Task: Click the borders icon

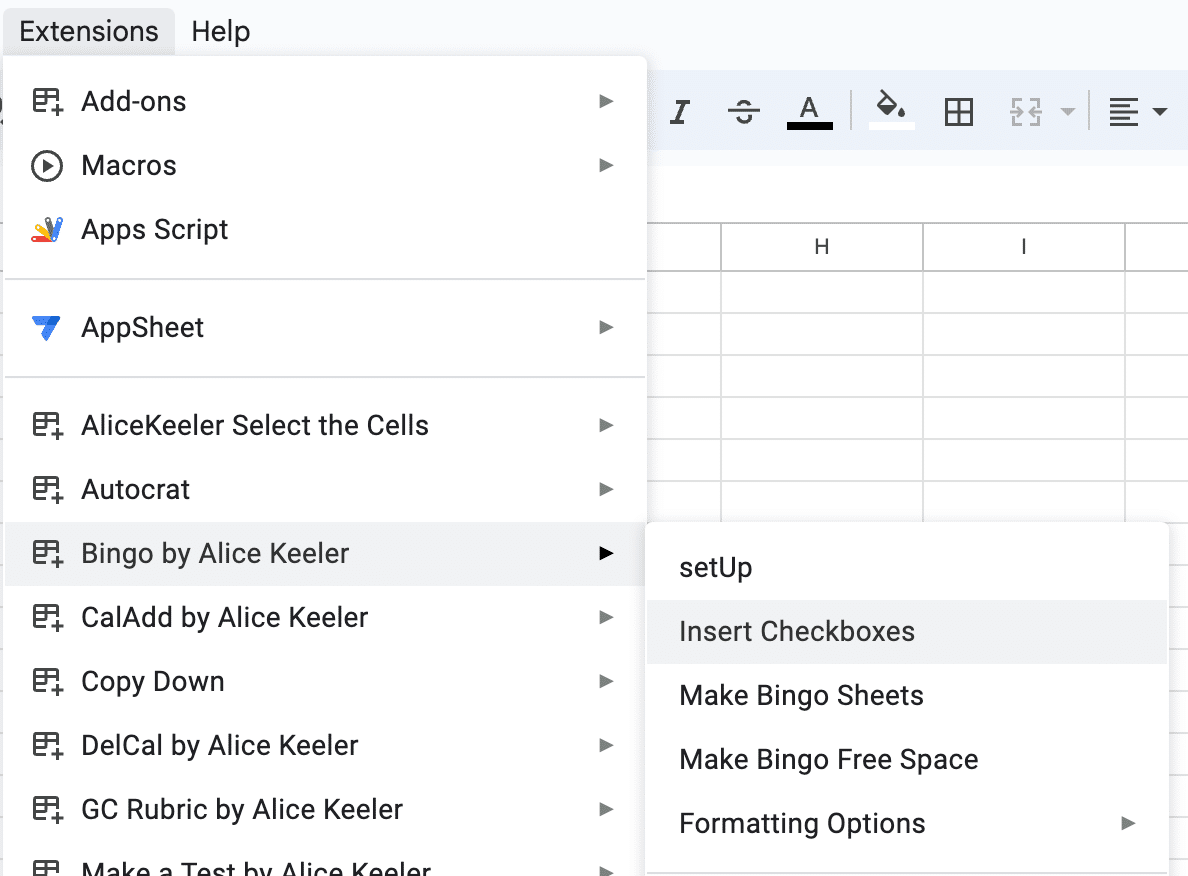Action: [958, 111]
